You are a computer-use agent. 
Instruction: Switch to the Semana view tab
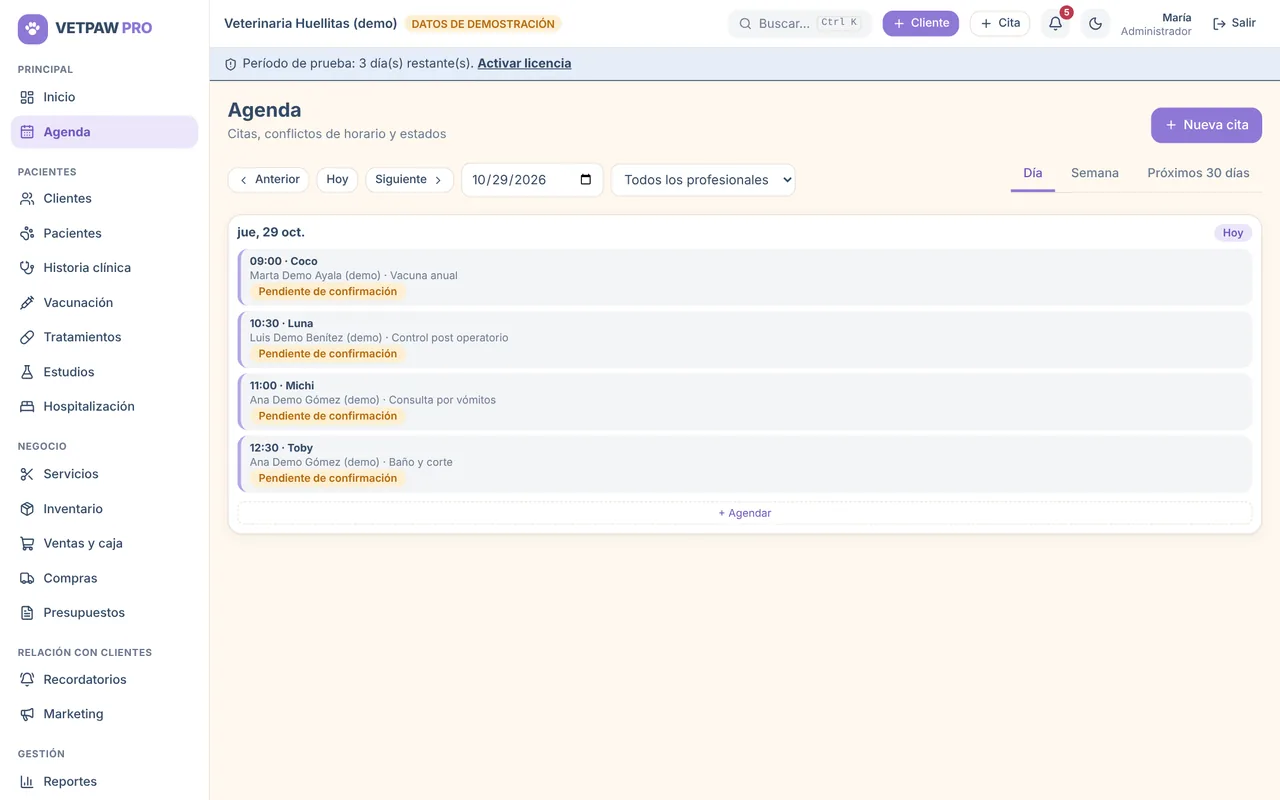[1095, 173]
